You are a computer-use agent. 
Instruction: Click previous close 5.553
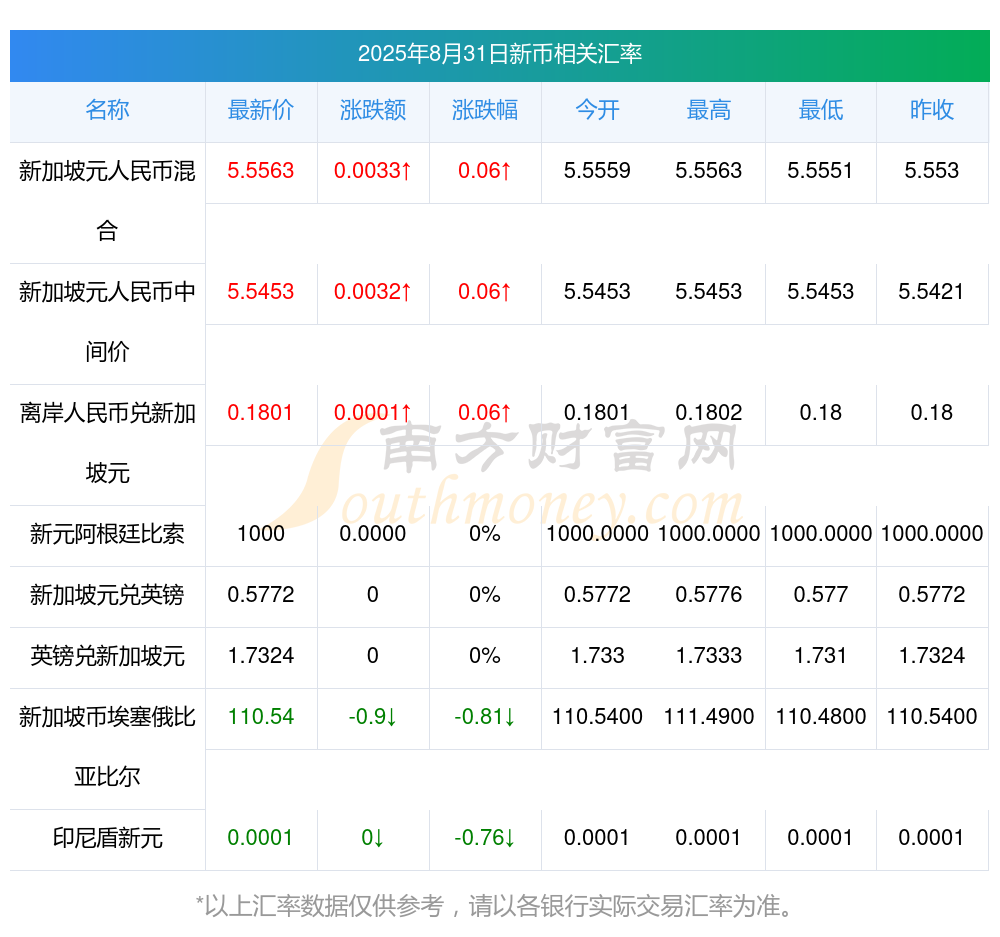(x=932, y=171)
